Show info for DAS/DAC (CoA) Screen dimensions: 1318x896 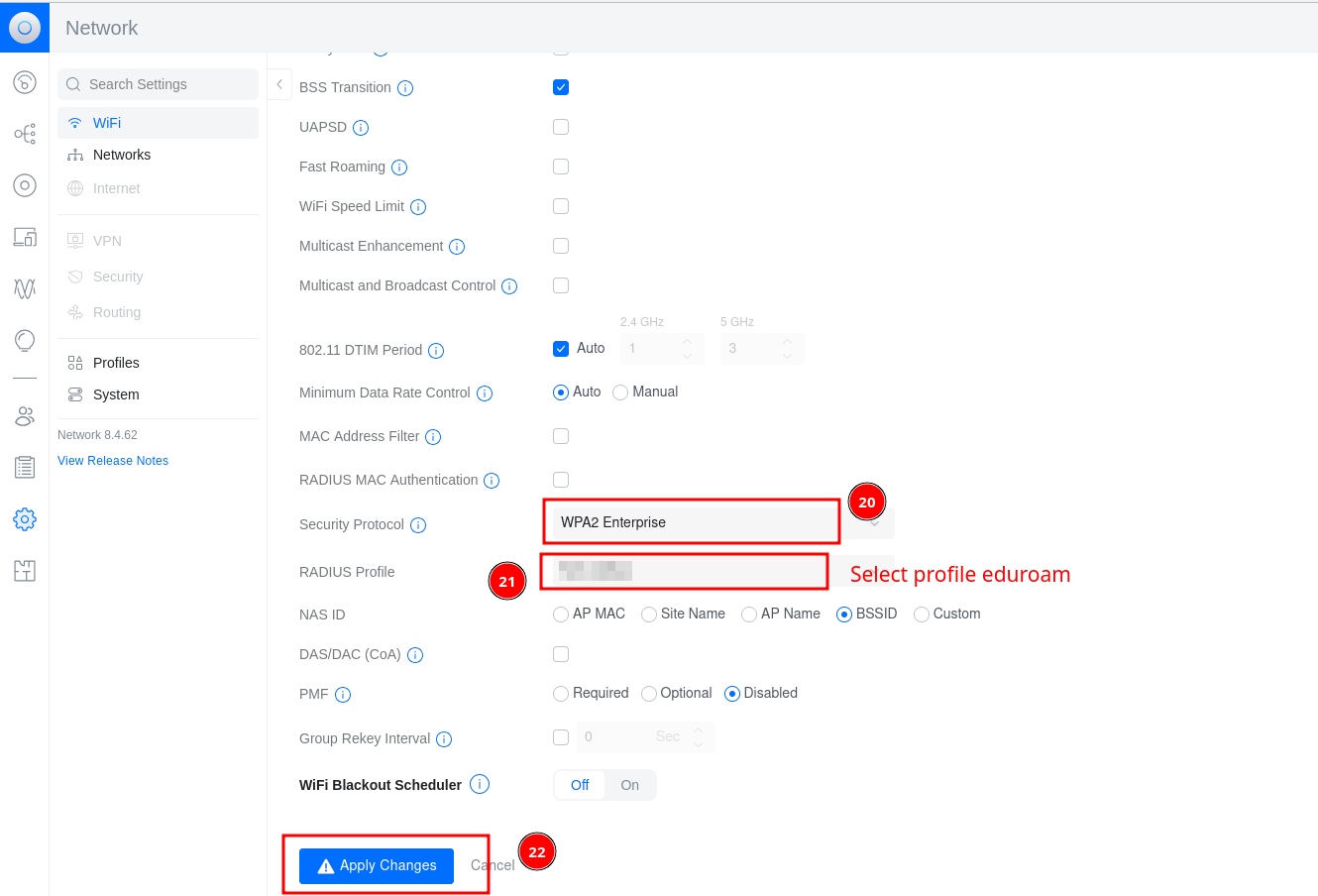415,655
